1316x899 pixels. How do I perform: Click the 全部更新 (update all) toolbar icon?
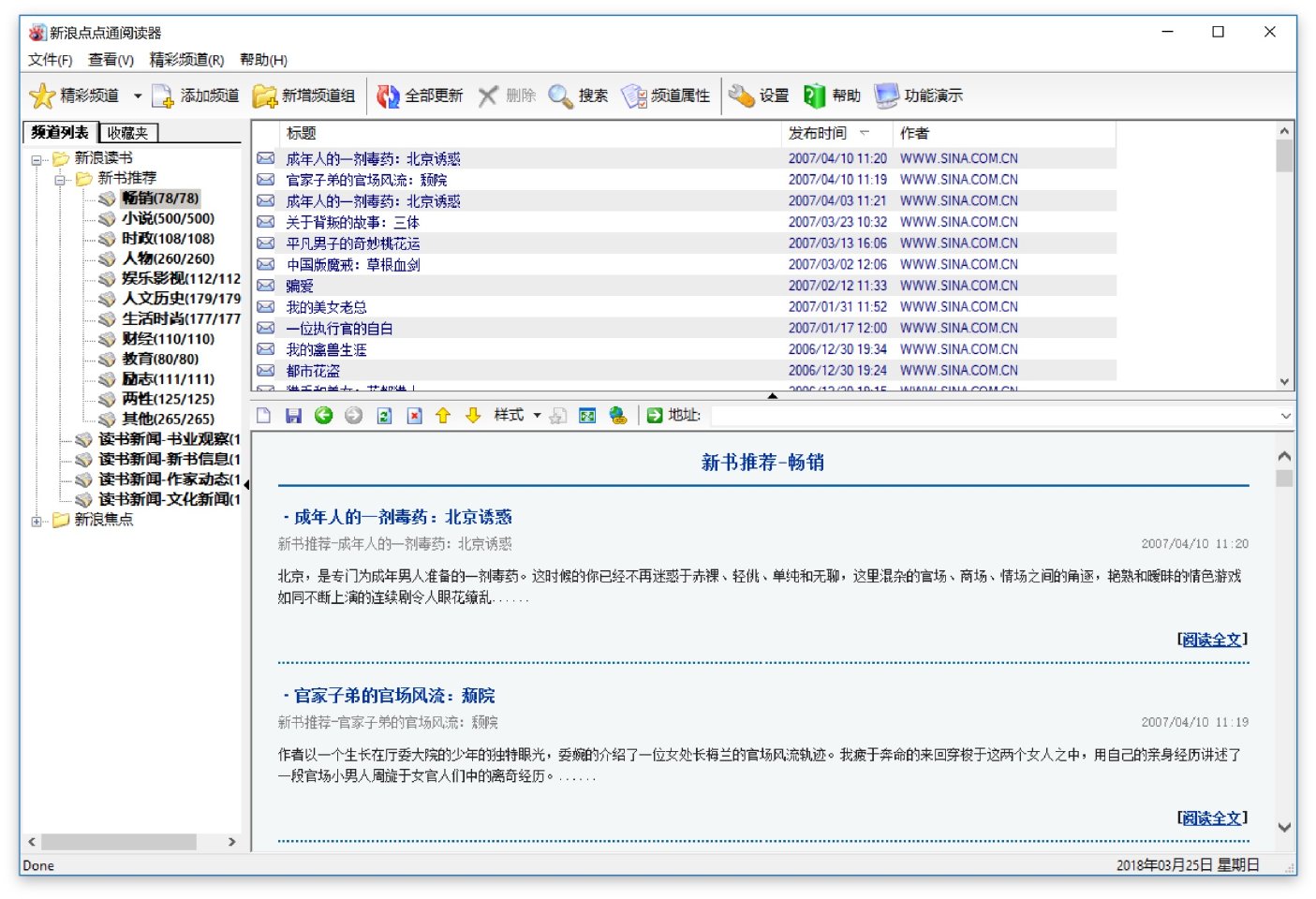pos(388,96)
